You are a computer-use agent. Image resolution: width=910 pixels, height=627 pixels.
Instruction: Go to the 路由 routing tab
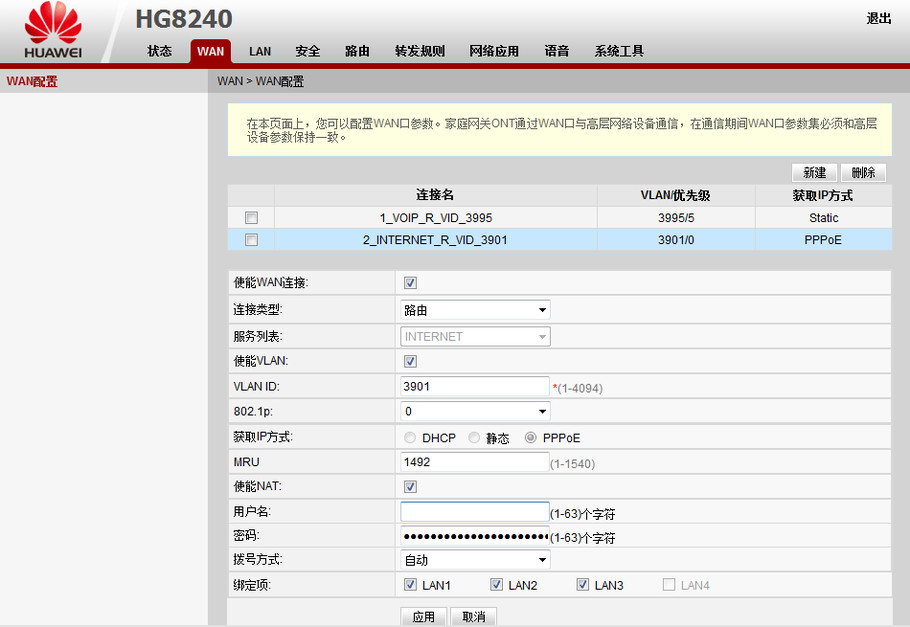tap(357, 51)
